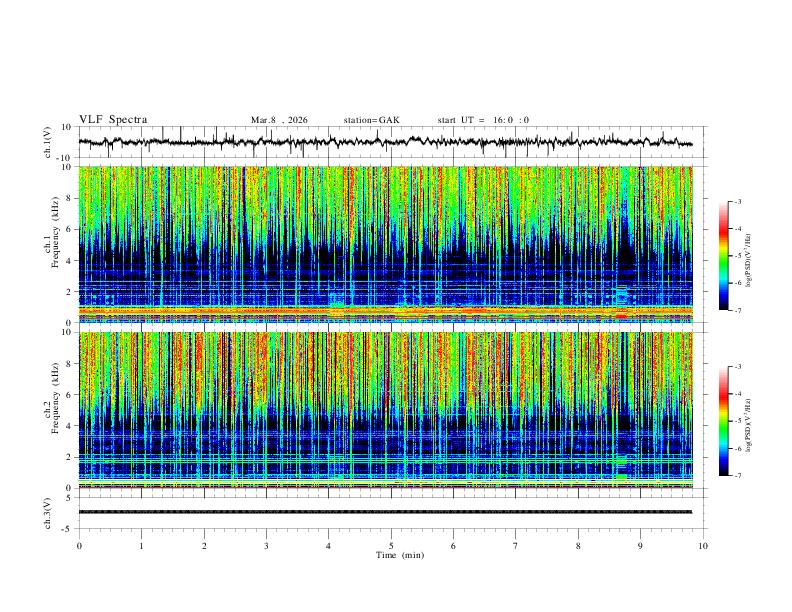Viewport: 792px width, 612px height.
Task: Click the "0" tick on the Time axis
Action: point(79,546)
